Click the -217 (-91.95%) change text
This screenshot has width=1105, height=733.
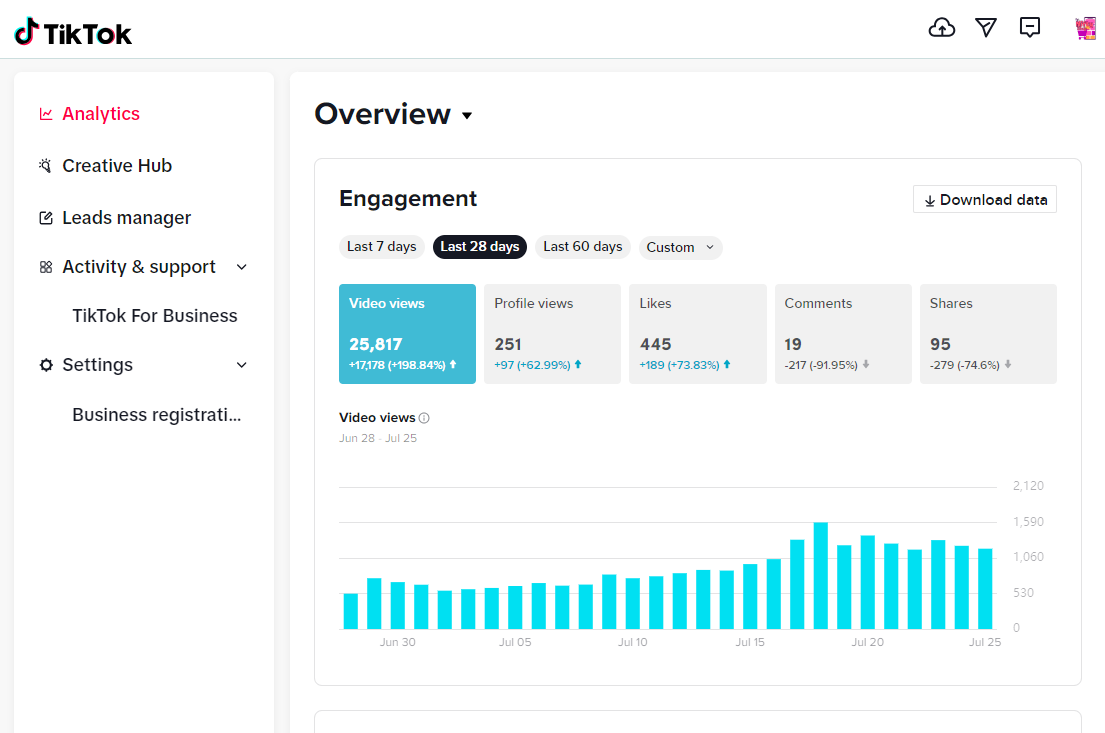click(x=821, y=365)
